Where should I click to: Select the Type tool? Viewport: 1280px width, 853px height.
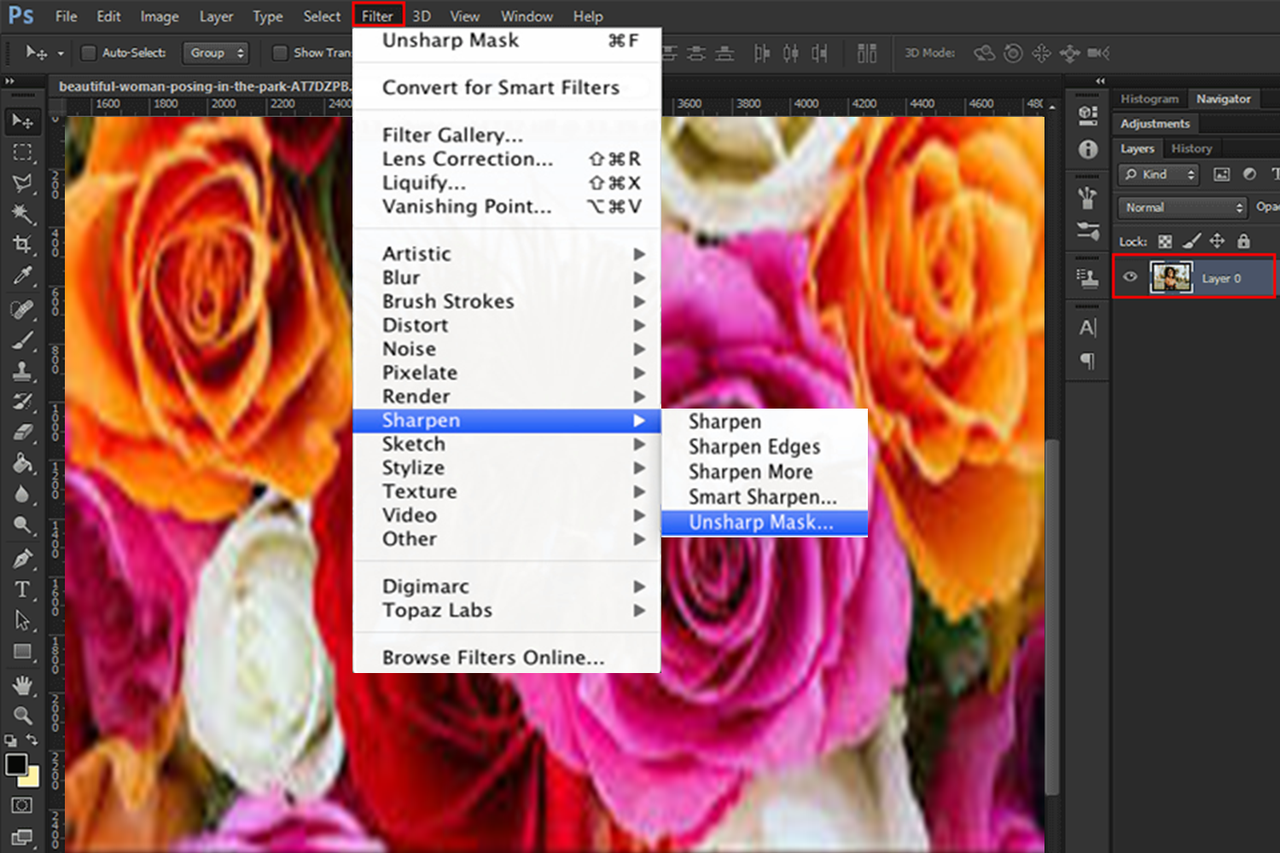coord(22,590)
